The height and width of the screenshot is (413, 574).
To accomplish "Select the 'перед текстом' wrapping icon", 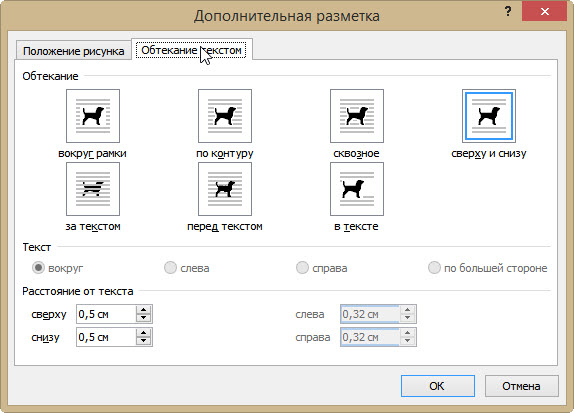I will tap(225, 189).
